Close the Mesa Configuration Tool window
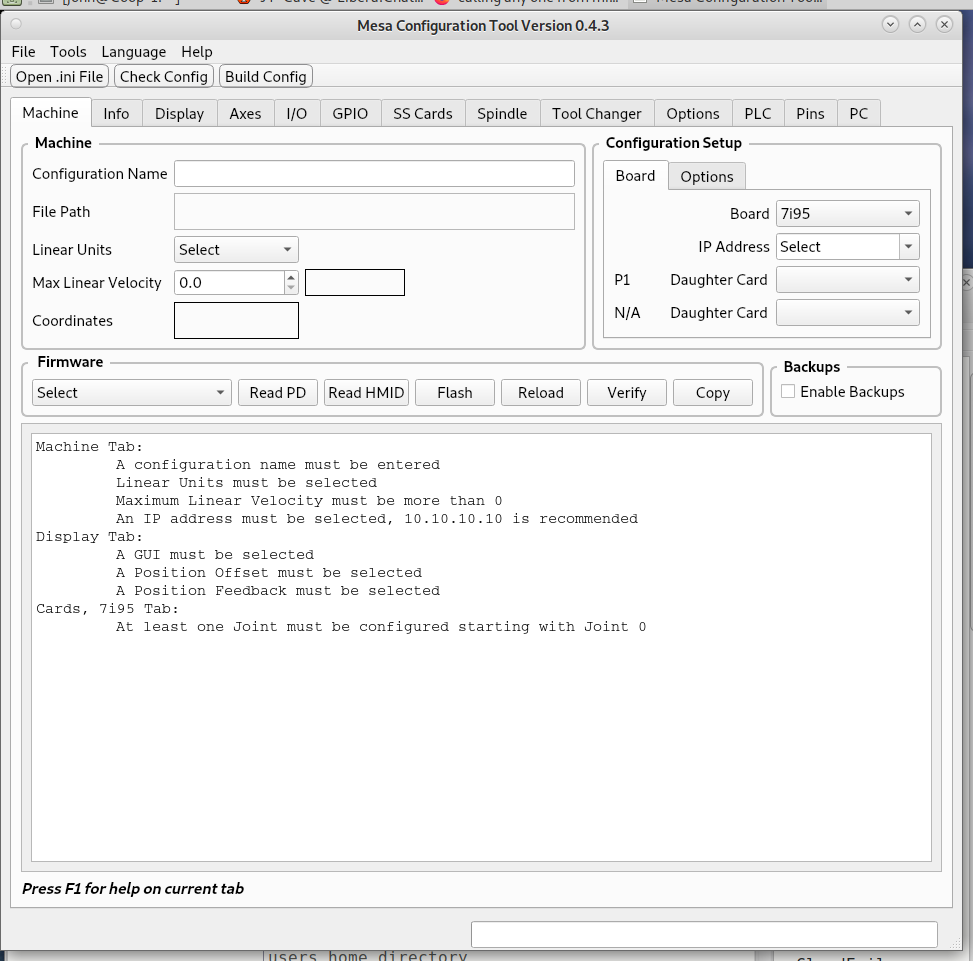Screen dimensions: 973x961 (x=944, y=24)
